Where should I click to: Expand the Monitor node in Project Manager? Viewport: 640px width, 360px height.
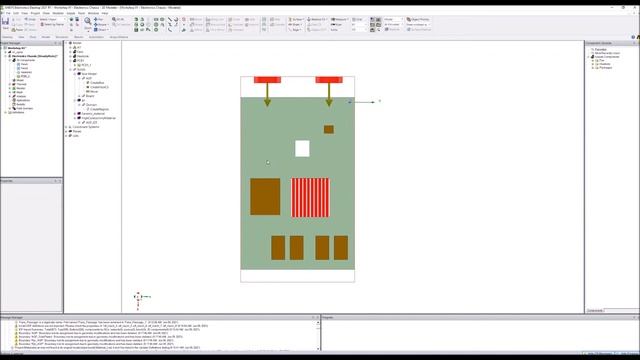[10, 88]
